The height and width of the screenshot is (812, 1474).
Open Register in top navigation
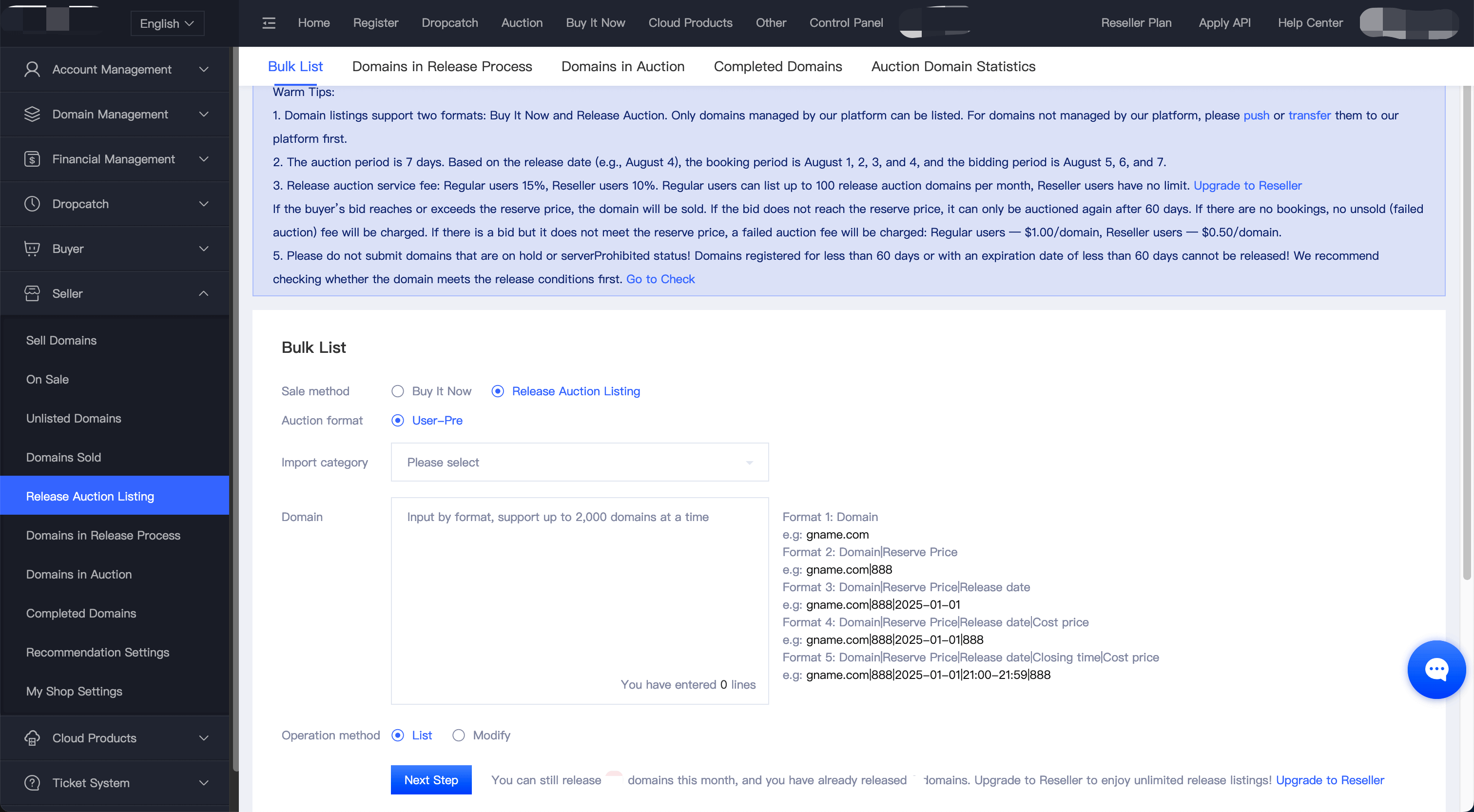375,23
